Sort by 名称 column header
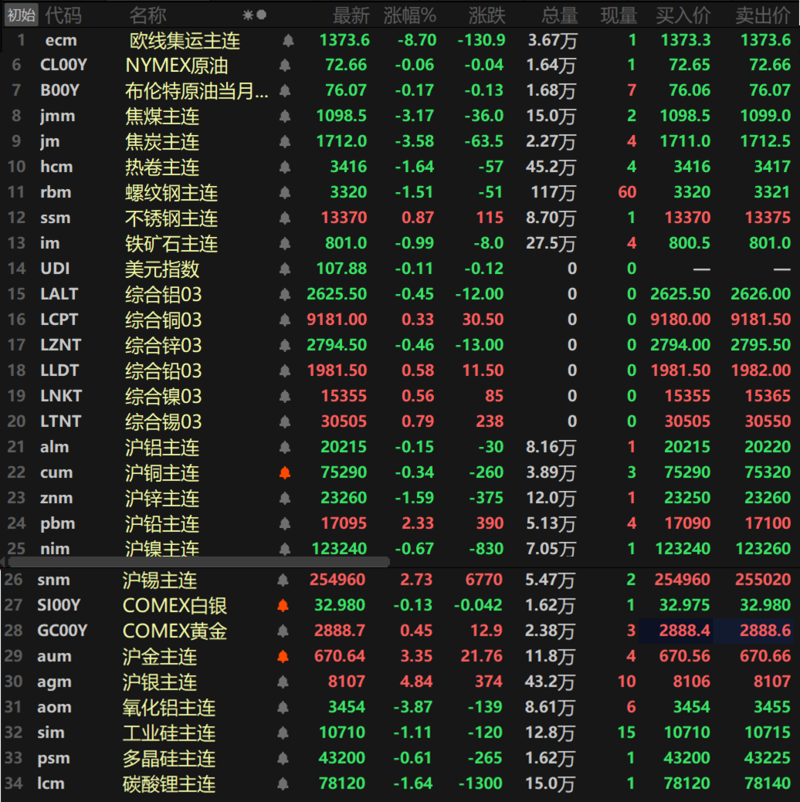800x802 pixels. pos(148,15)
